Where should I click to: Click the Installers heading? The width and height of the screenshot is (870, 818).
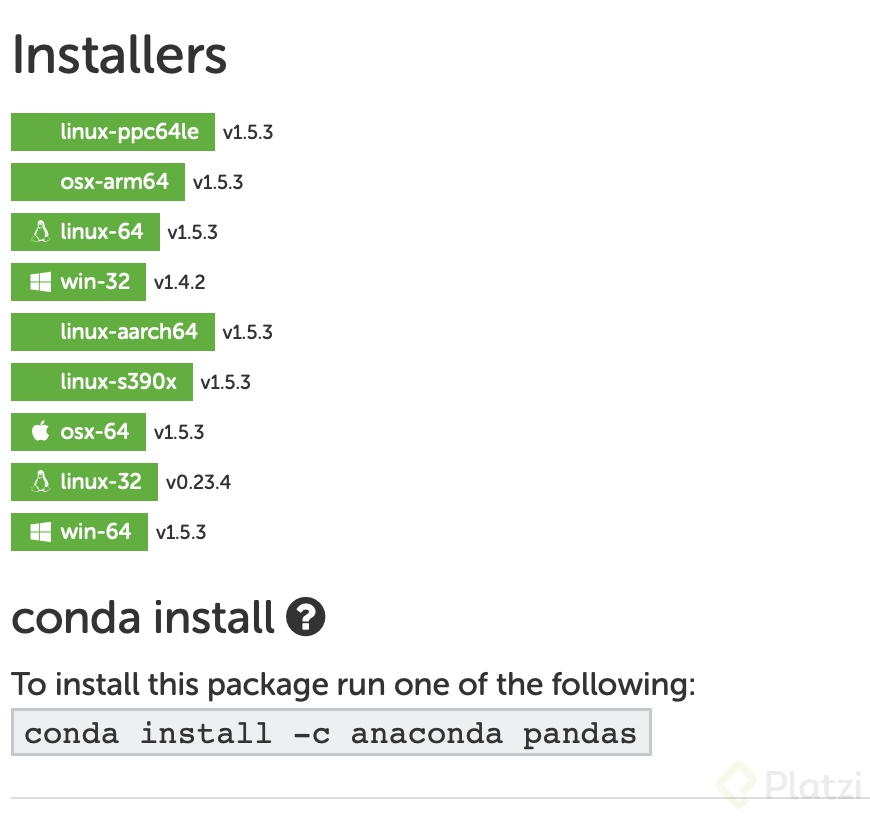click(119, 55)
